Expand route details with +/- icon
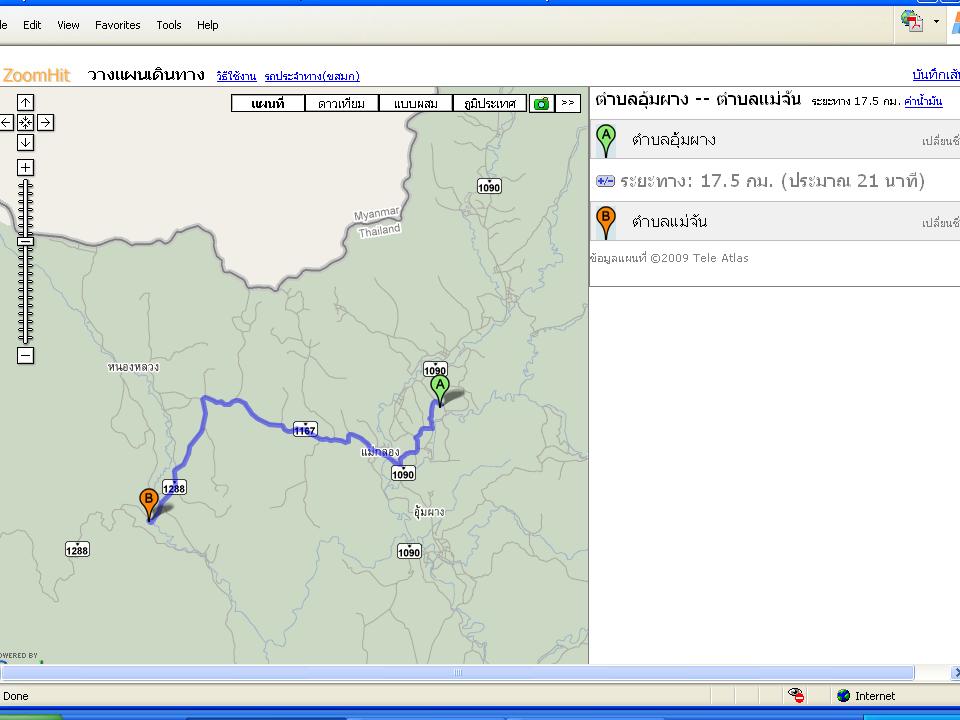The image size is (960, 720). tap(605, 181)
